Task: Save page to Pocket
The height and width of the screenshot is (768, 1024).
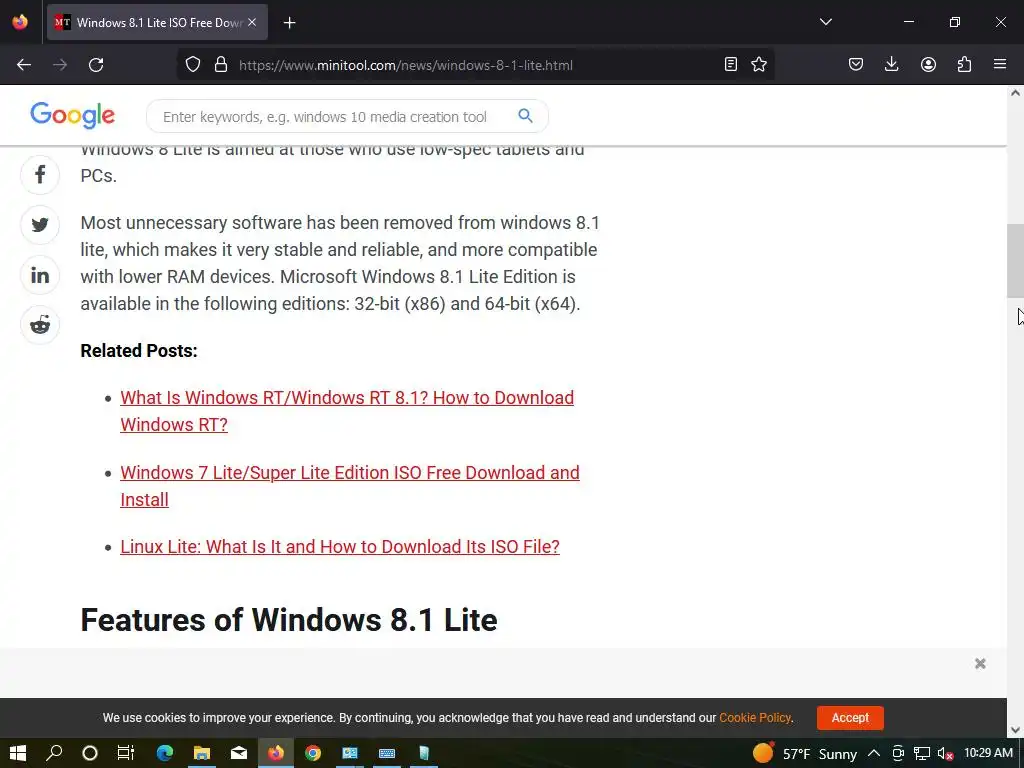Action: click(856, 65)
